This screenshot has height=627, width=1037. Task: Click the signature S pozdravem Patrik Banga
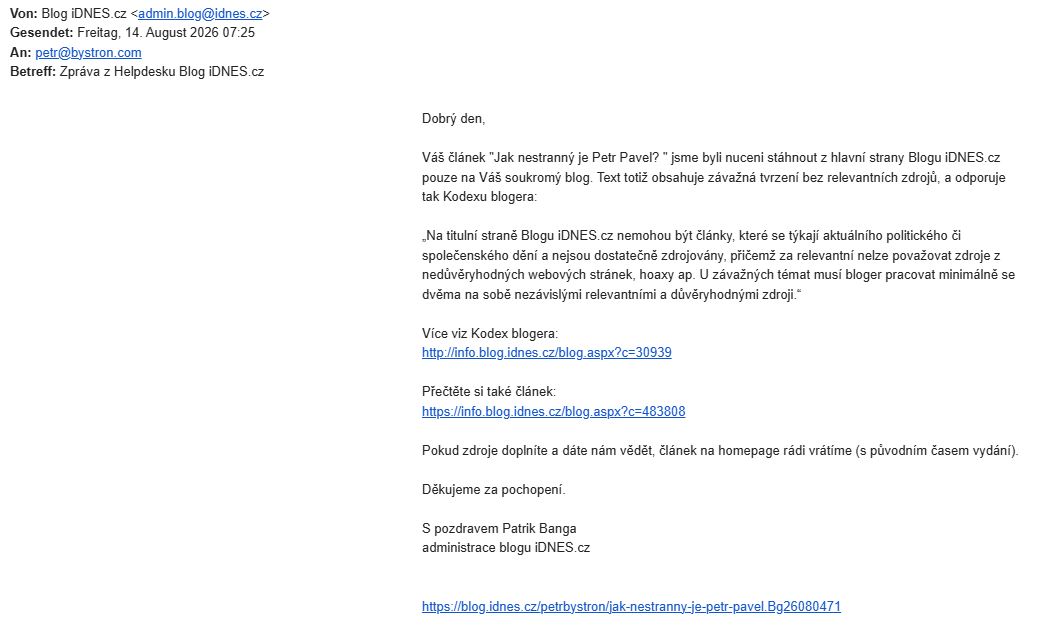tap(499, 528)
